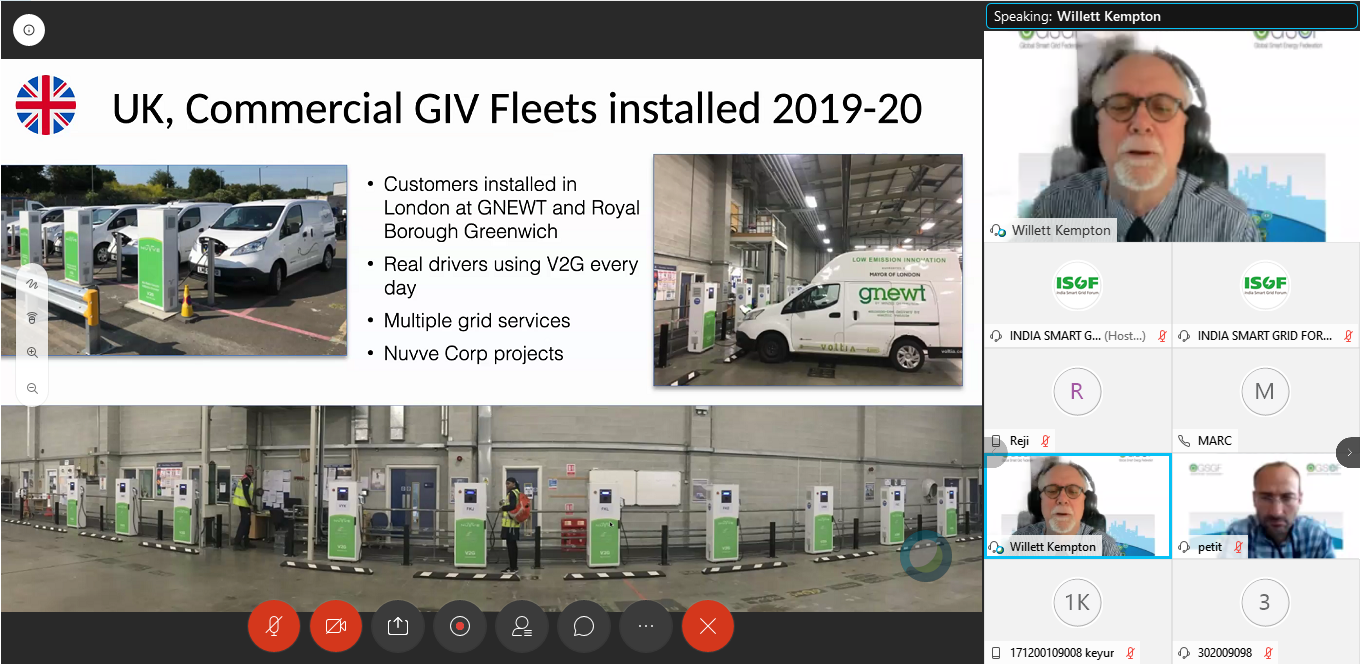
Task: Click mobile device icon beside Reji
Action: [996, 441]
